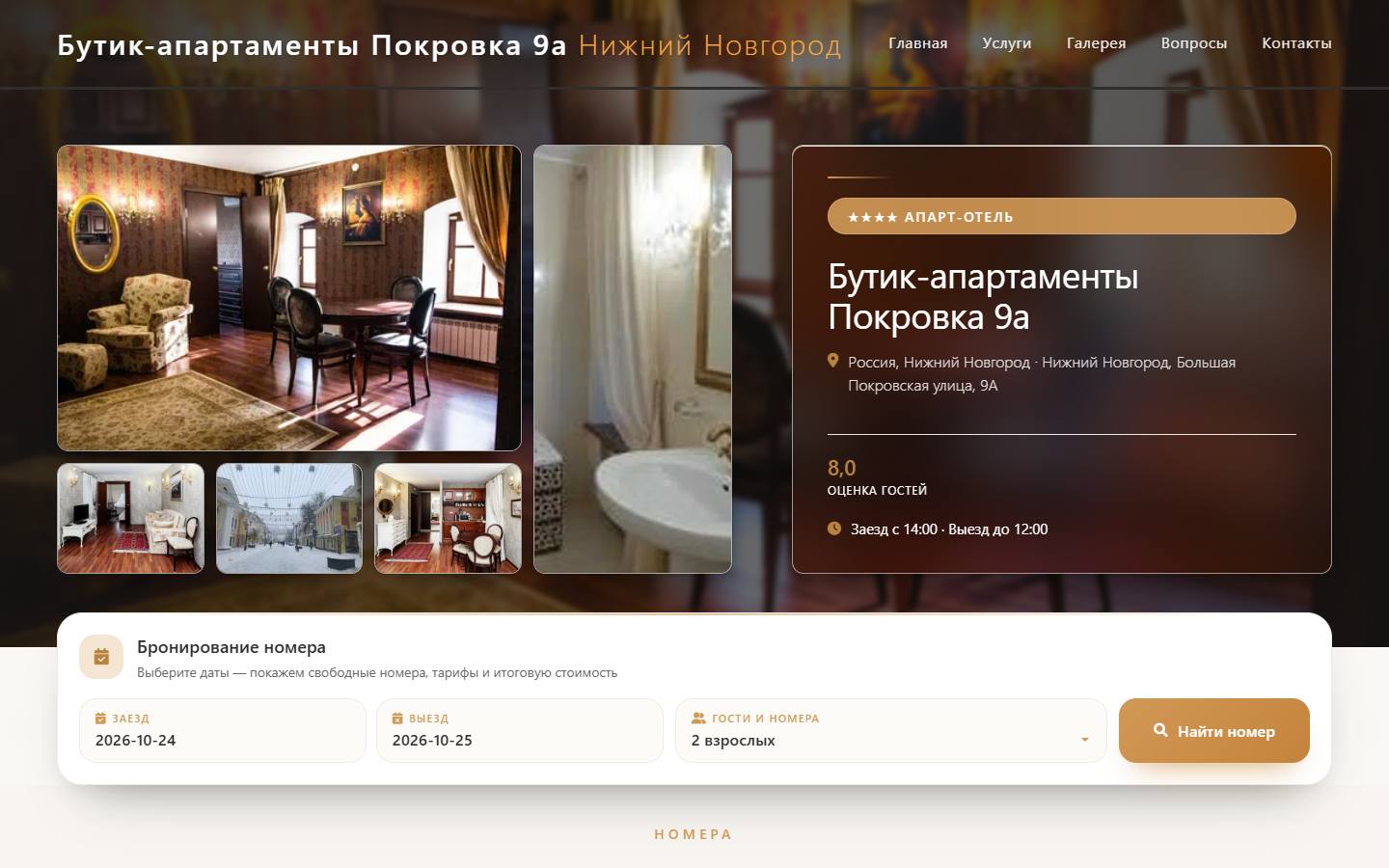Open the Главная menu item
Screen dimensions: 1389x868
point(917,42)
